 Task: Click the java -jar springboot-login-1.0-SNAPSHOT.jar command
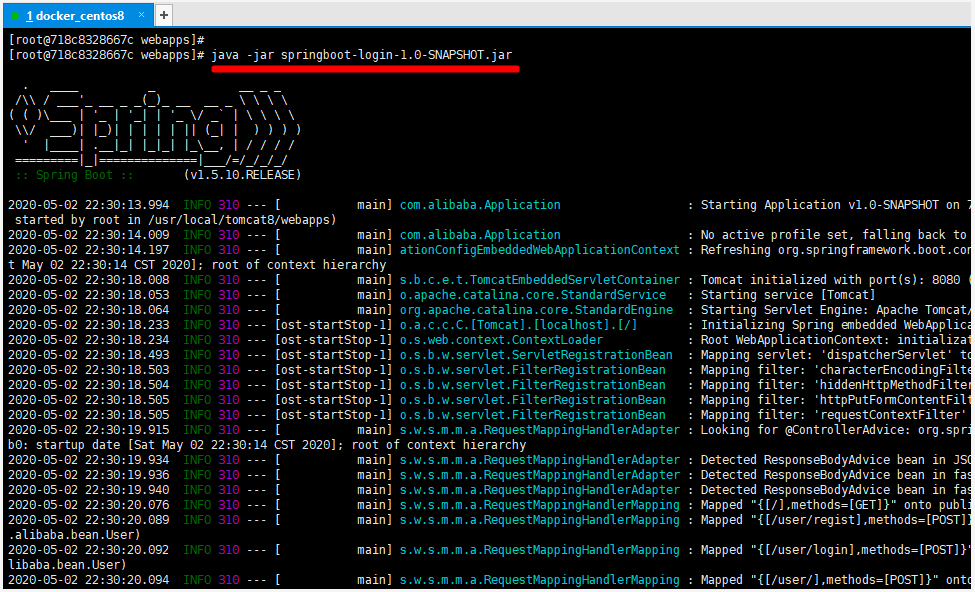pyautogui.click(x=362, y=55)
